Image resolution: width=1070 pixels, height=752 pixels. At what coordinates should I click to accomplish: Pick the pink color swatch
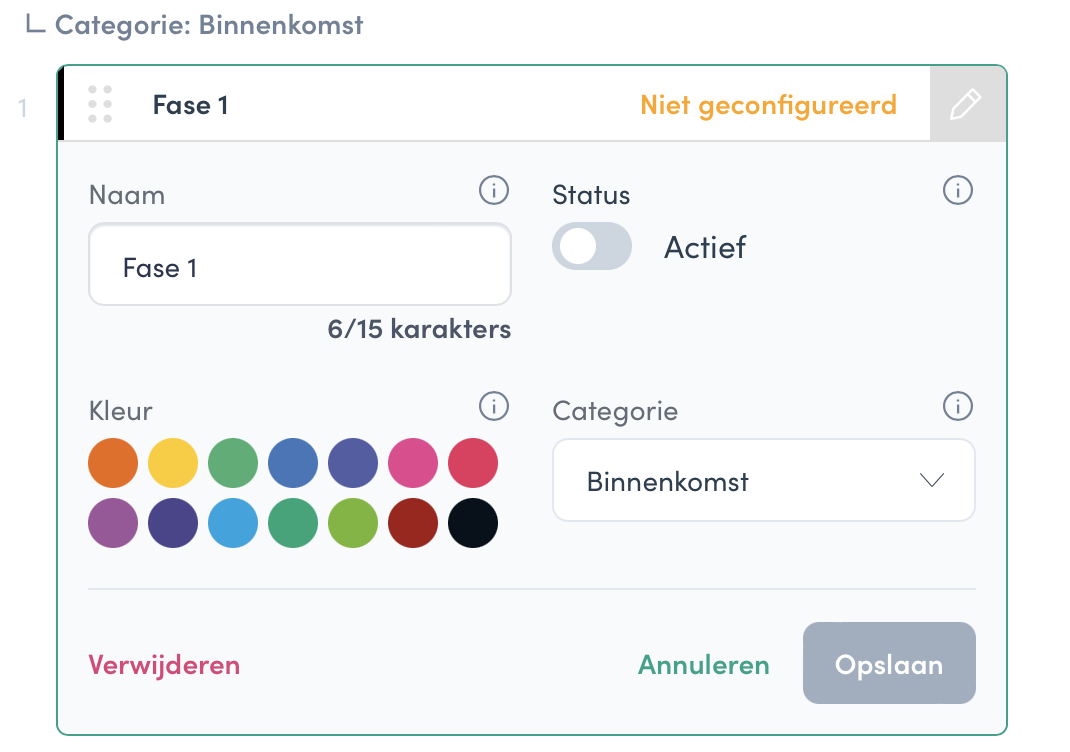(413, 463)
